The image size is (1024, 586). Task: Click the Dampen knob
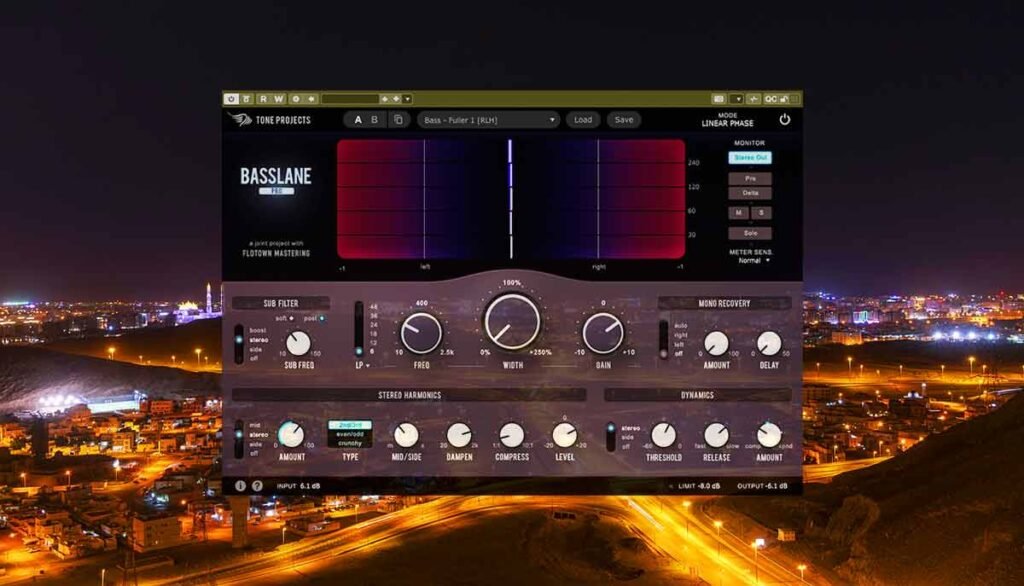coord(459,434)
